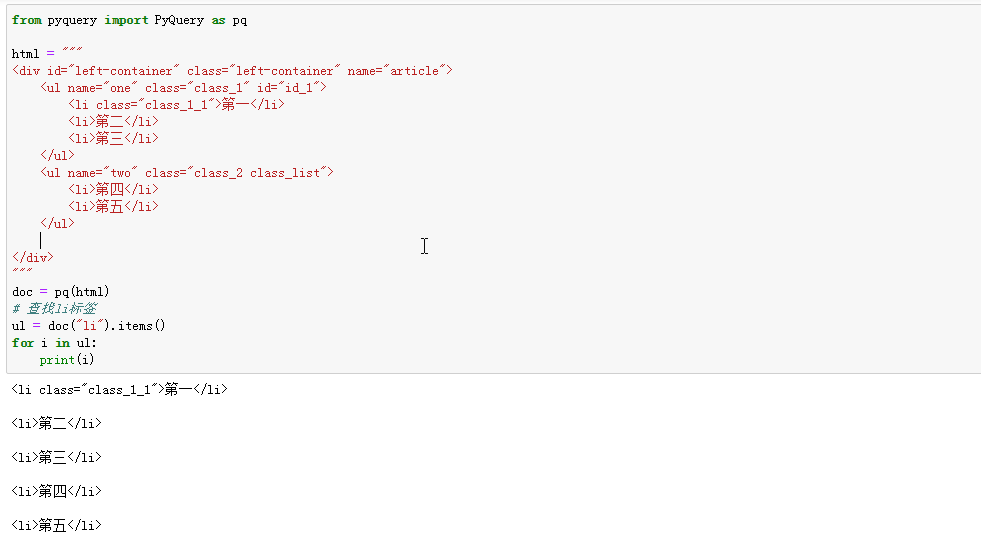The height and width of the screenshot is (538, 981).
Task: Click the ul = doc("li").items() line
Action: click(89, 326)
